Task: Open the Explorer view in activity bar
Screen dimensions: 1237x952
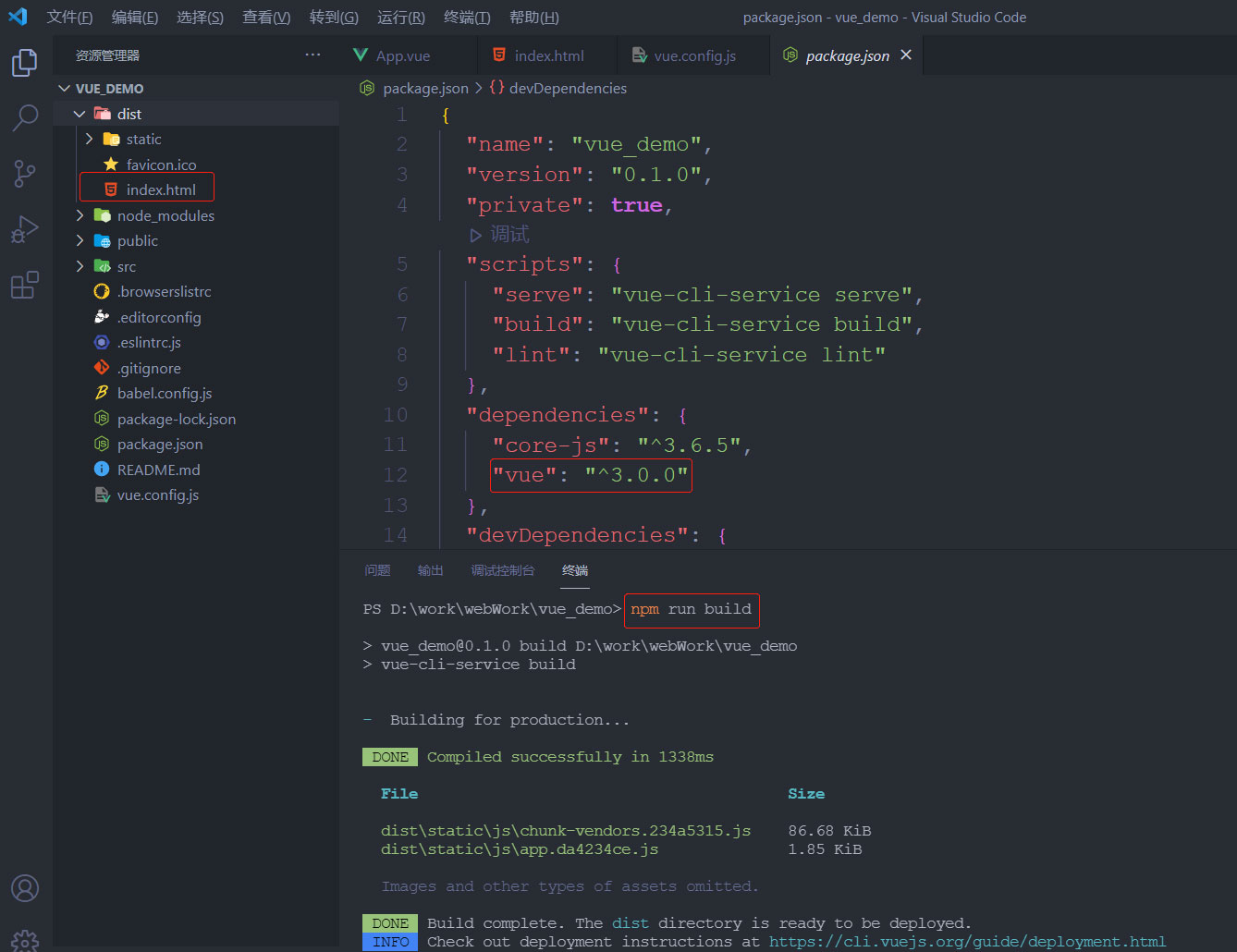Action: 25,63
